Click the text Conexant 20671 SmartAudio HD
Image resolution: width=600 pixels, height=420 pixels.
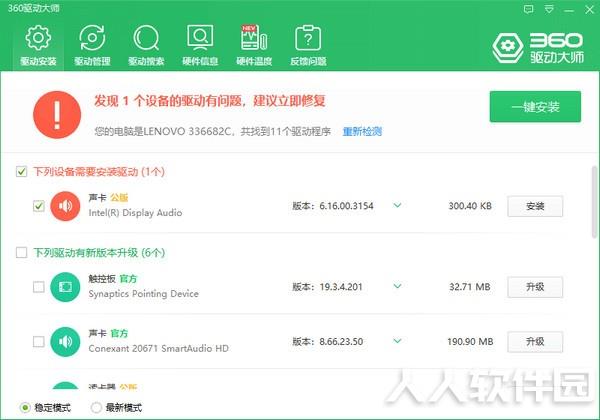[x=158, y=348]
